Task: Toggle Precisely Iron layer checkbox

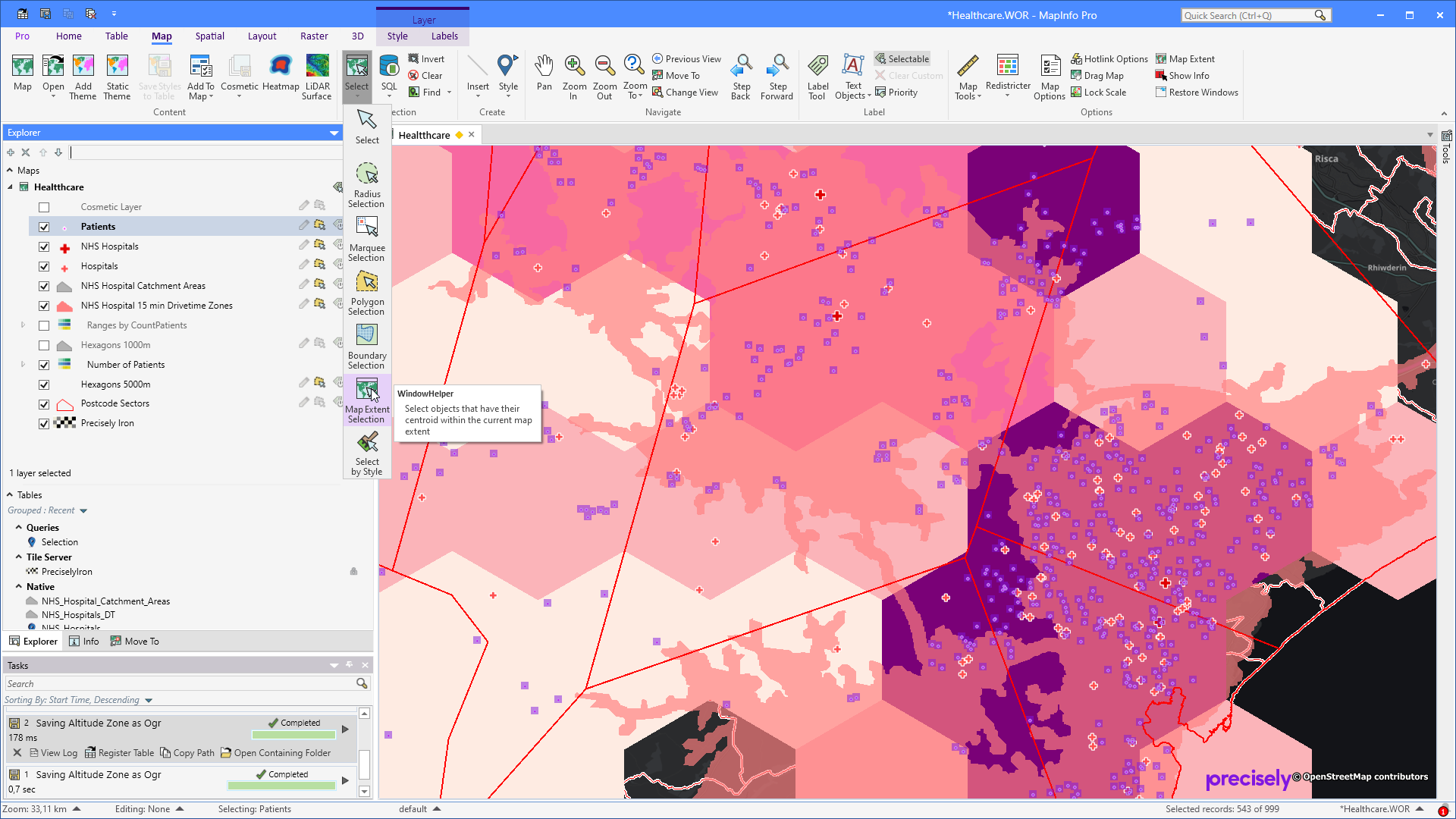Action: (44, 424)
